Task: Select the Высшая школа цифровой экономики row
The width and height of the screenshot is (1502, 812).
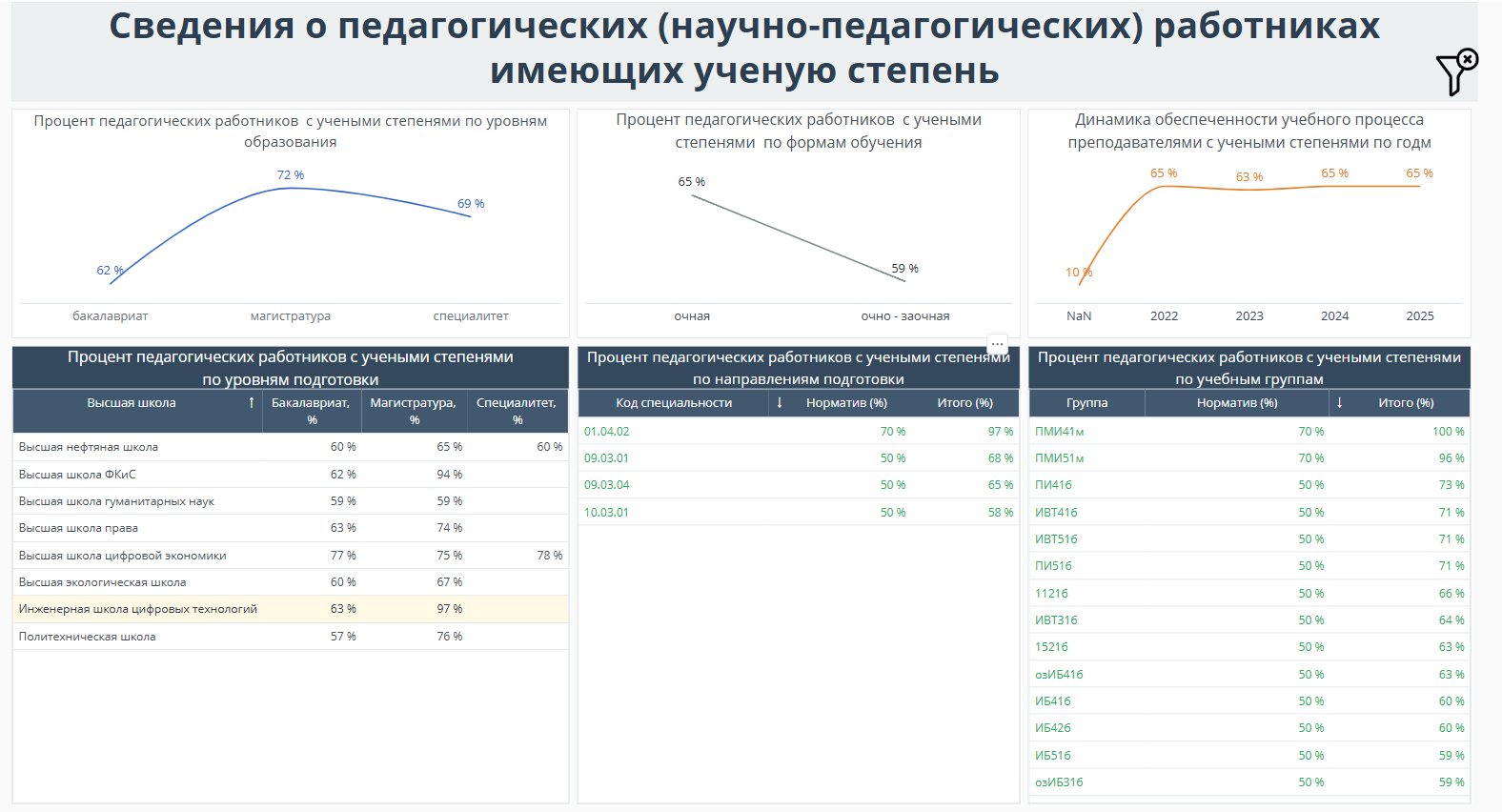Action: pyautogui.click(x=123, y=556)
